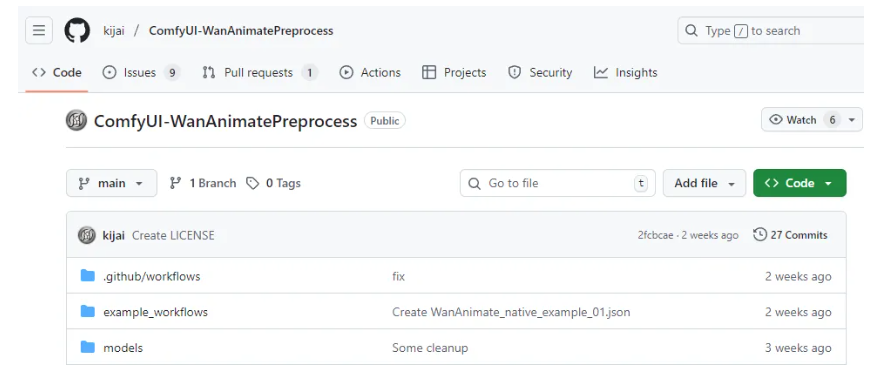The width and height of the screenshot is (871, 388).
Task: View the 27 Commits history
Action: pos(790,235)
